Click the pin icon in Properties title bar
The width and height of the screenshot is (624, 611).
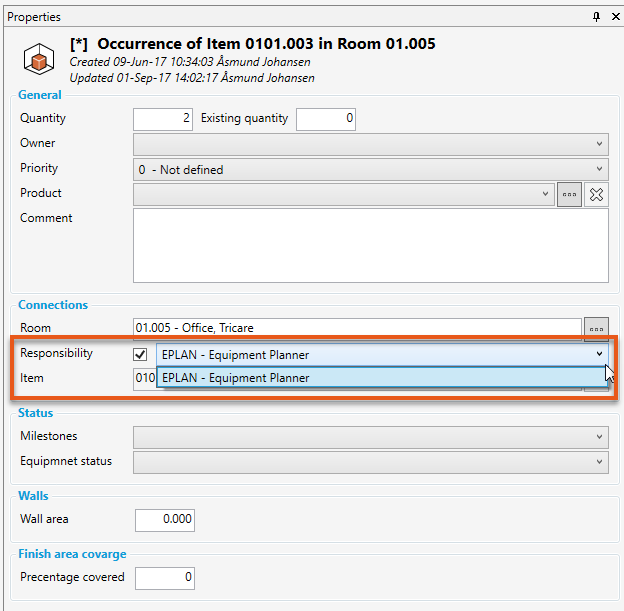[596, 17]
